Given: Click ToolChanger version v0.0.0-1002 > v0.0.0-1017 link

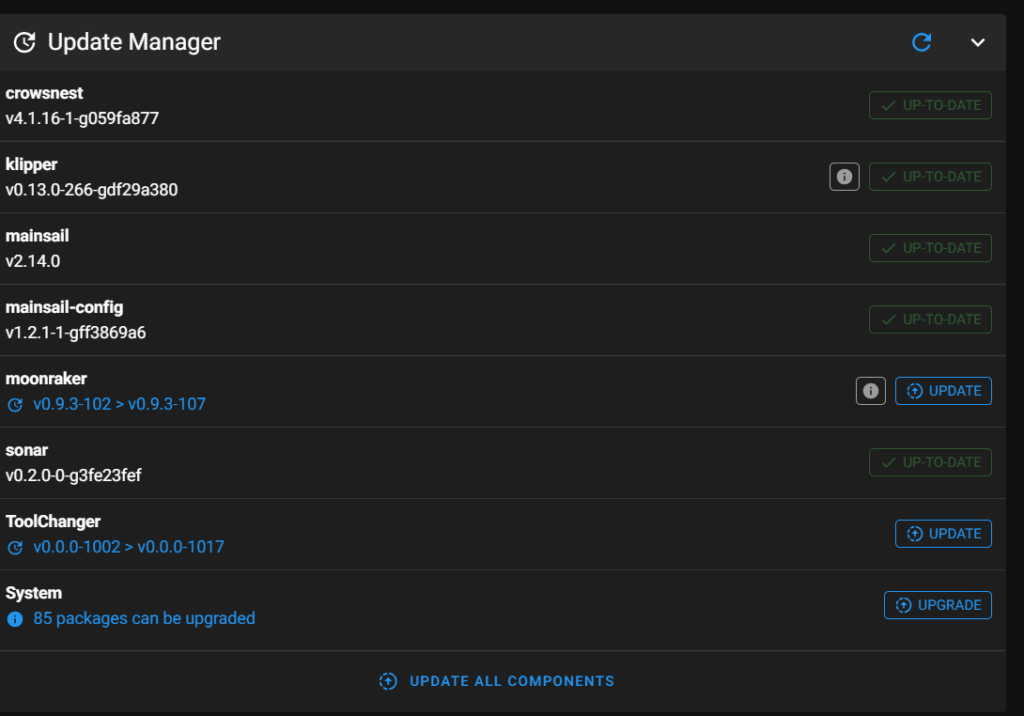Looking at the screenshot, I should click(x=128, y=548).
